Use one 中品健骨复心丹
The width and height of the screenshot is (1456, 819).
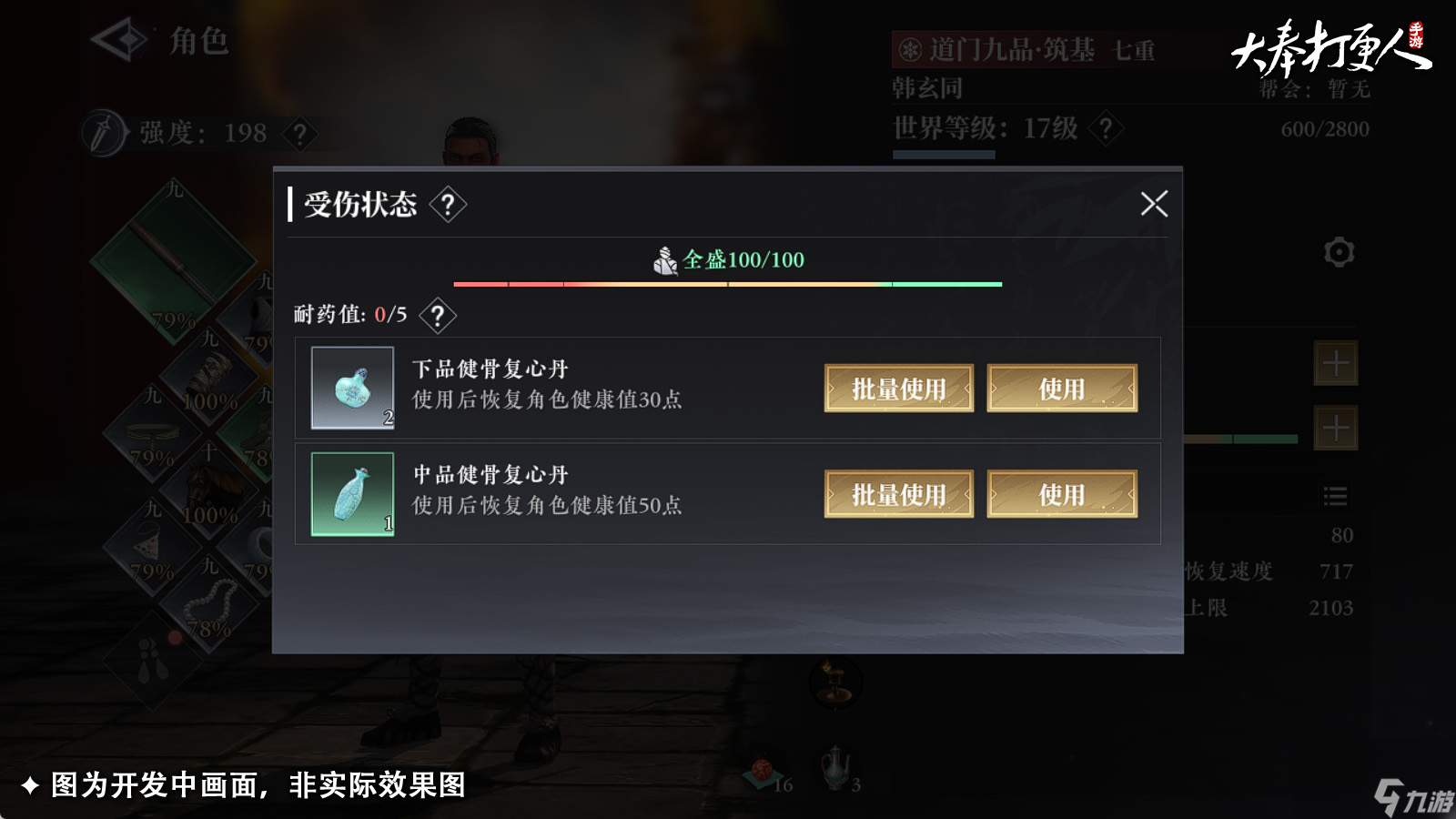tap(1062, 494)
